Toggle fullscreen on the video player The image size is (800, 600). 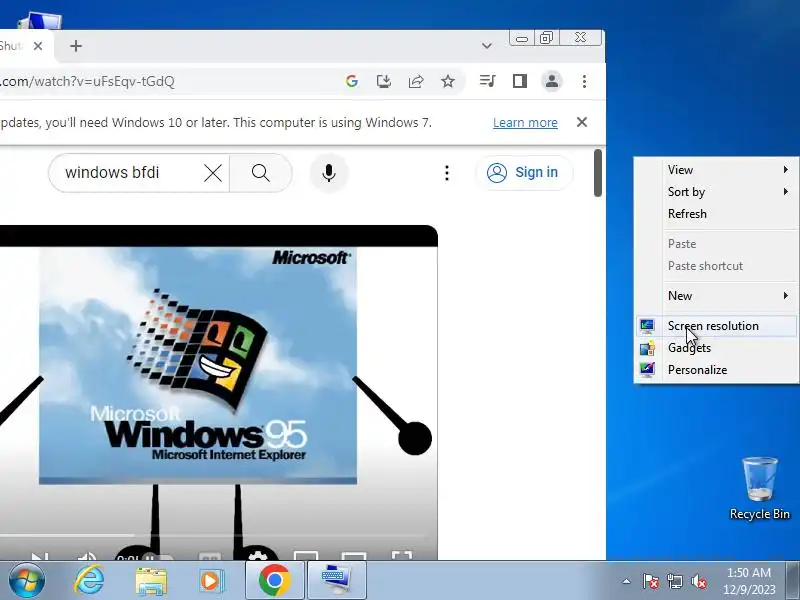(402, 555)
